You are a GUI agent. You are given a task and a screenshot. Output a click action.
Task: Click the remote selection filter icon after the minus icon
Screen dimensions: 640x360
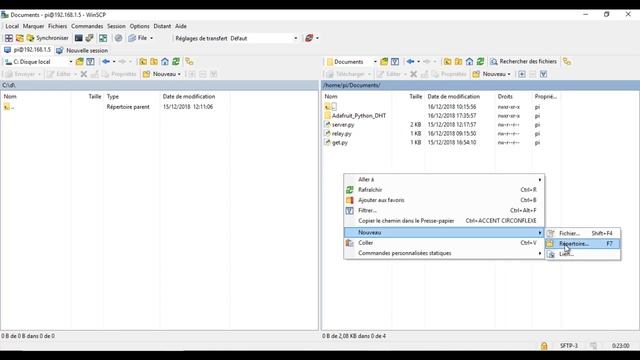pos(544,74)
